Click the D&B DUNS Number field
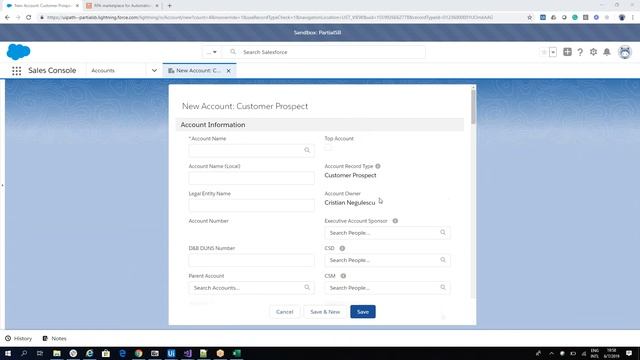Screen dimensions: 640x360 (251, 260)
